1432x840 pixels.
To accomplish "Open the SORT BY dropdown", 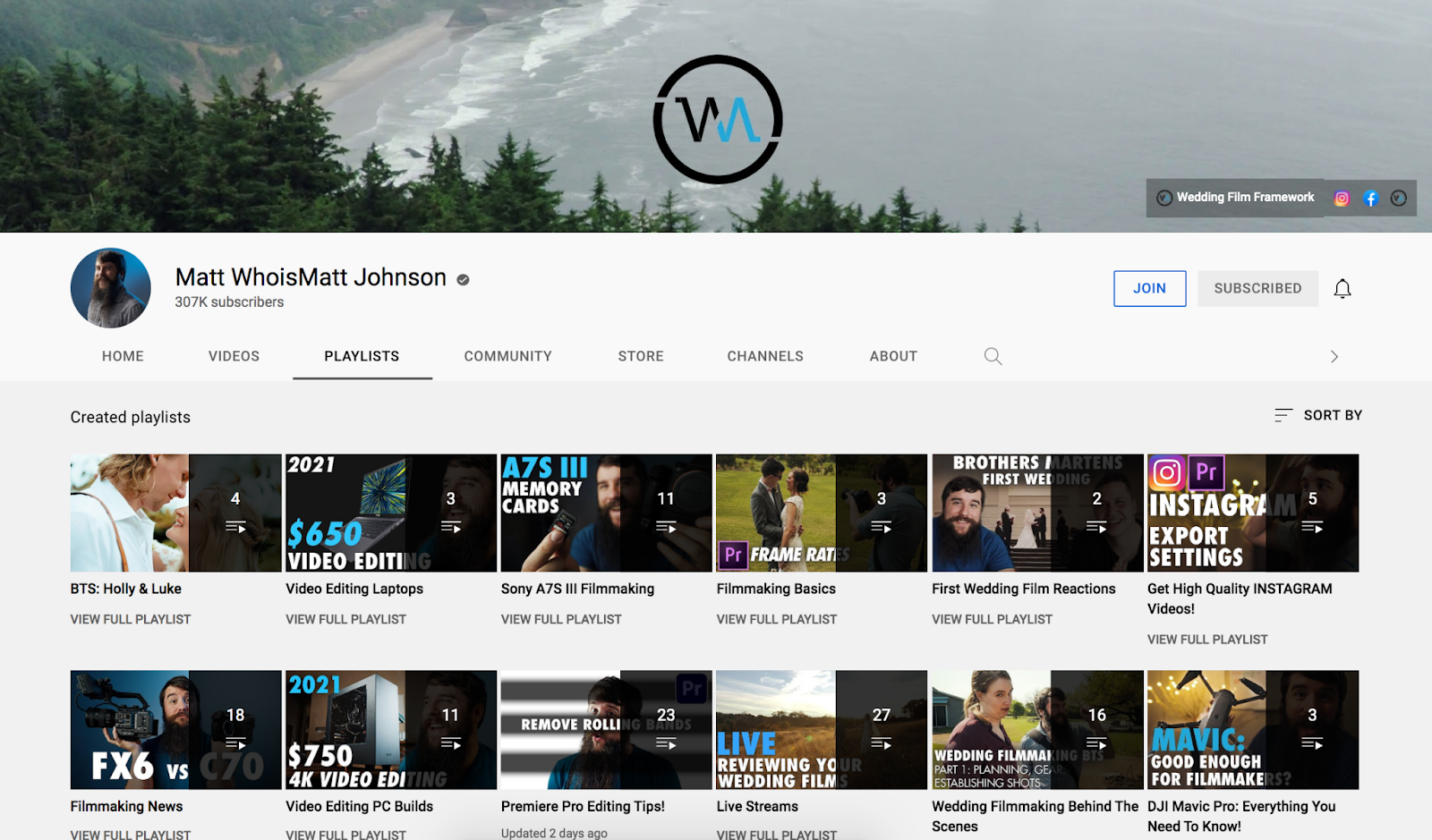I will pyautogui.click(x=1317, y=415).
